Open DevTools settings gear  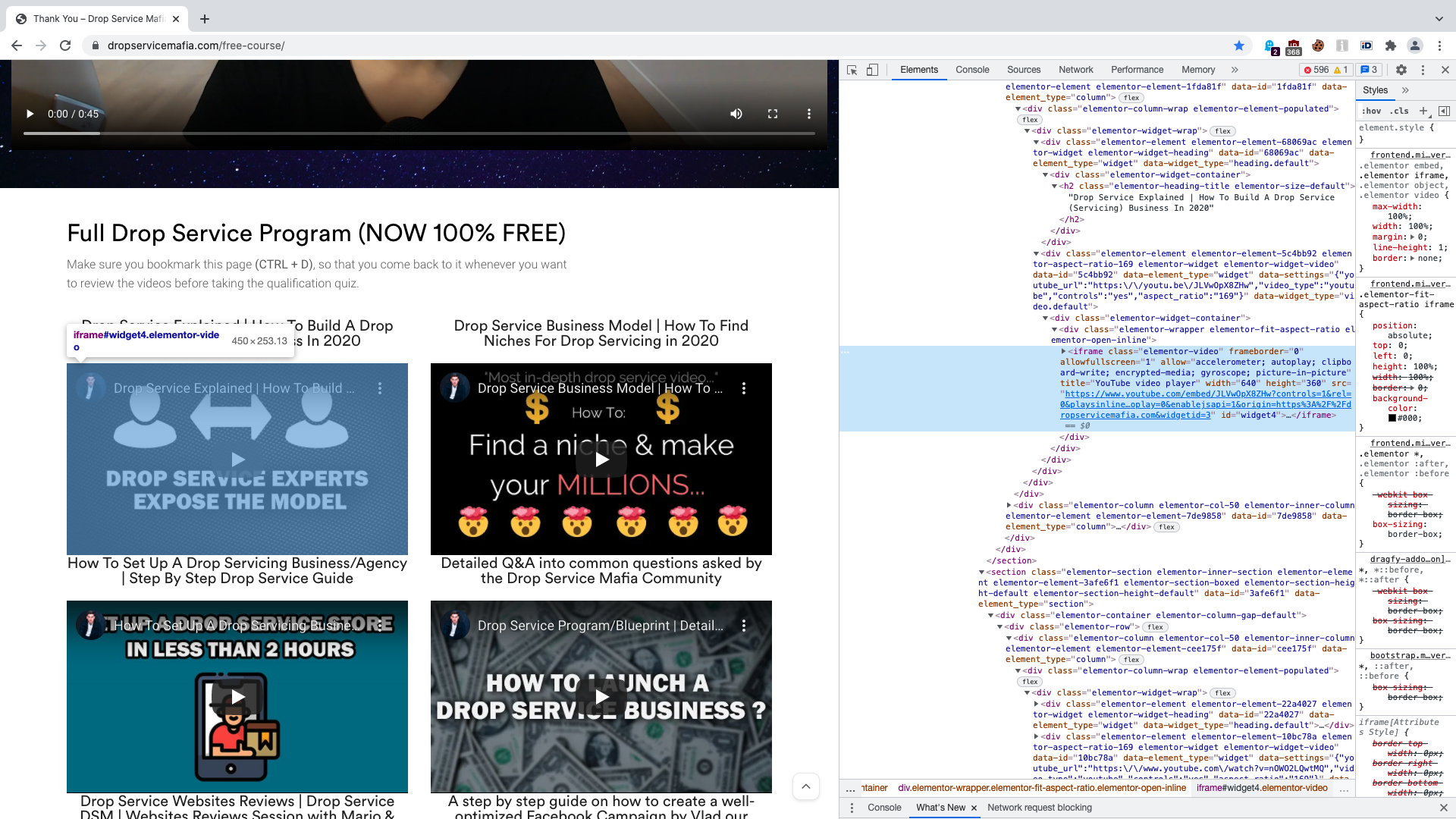[x=1401, y=70]
